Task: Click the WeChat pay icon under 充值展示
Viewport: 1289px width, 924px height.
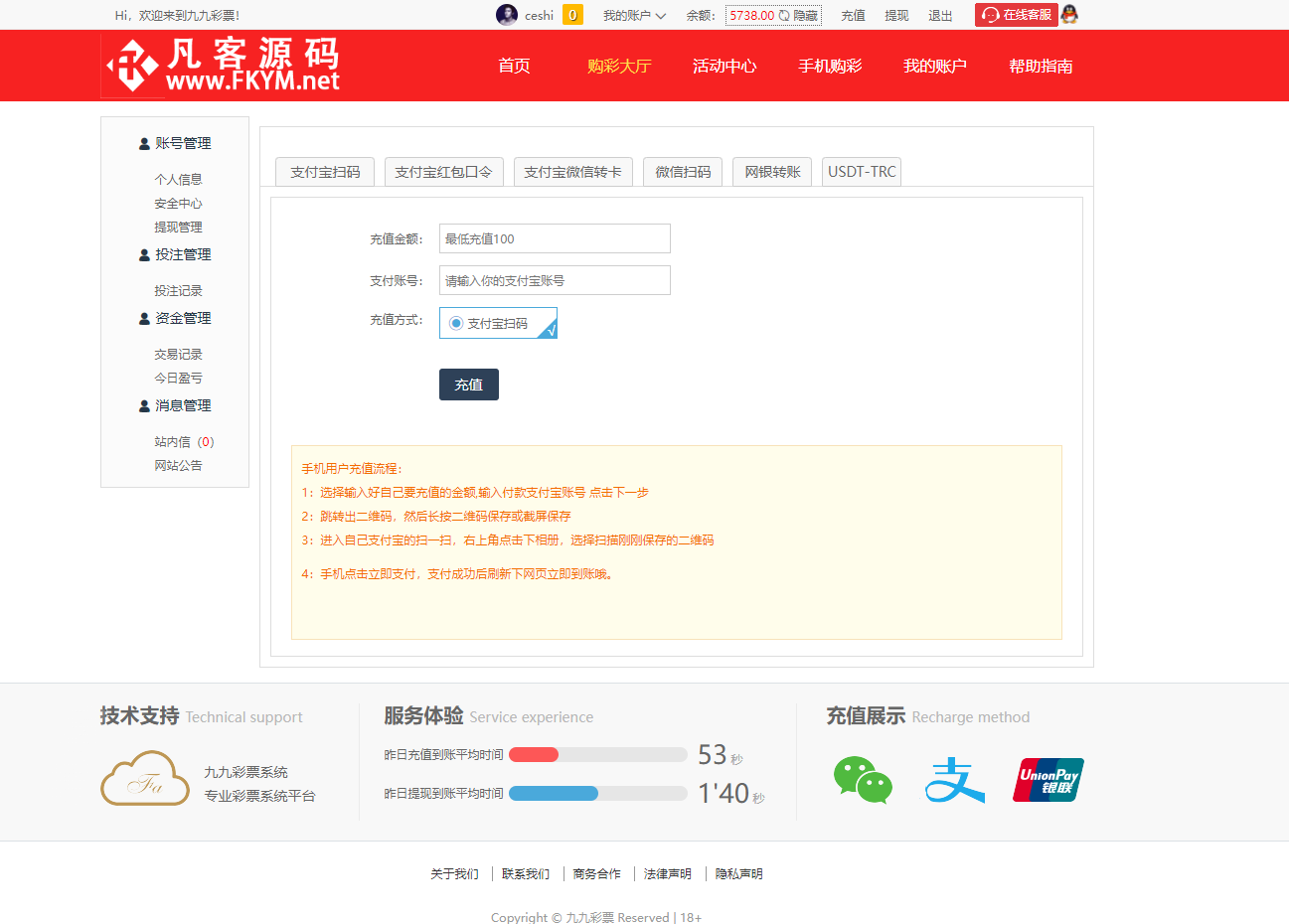Action: click(862, 781)
